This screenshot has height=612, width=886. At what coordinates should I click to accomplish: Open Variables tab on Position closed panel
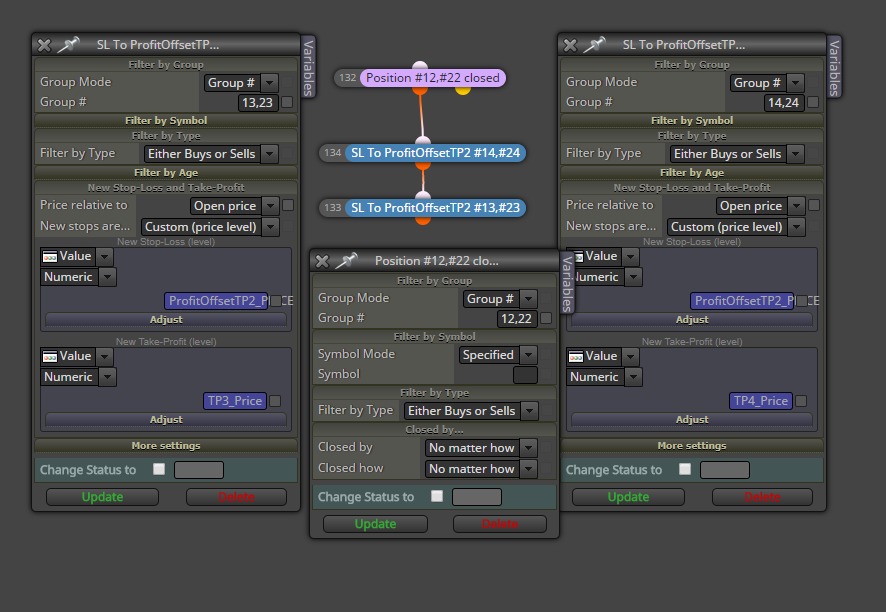[x=567, y=283]
